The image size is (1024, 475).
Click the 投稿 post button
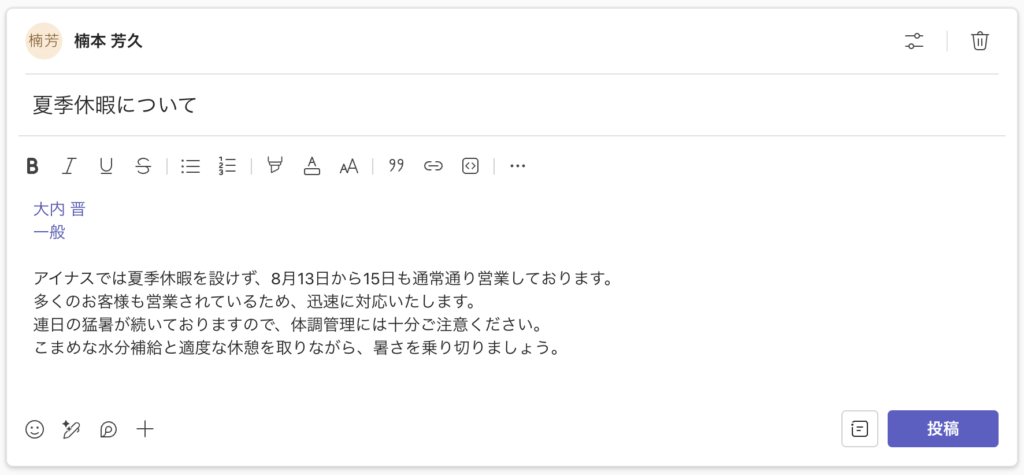pyautogui.click(x=942, y=429)
